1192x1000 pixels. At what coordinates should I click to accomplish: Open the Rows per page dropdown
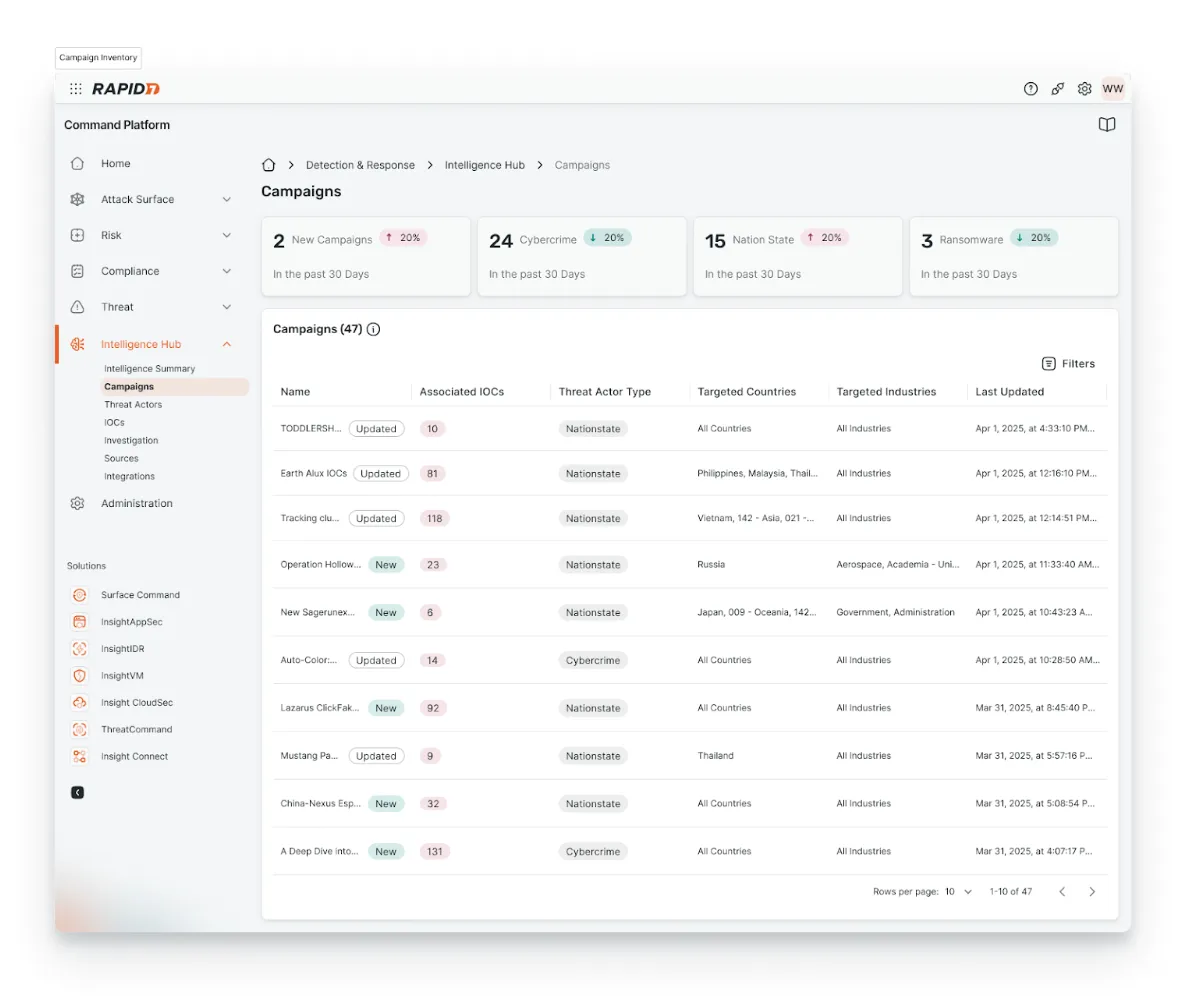958,891
